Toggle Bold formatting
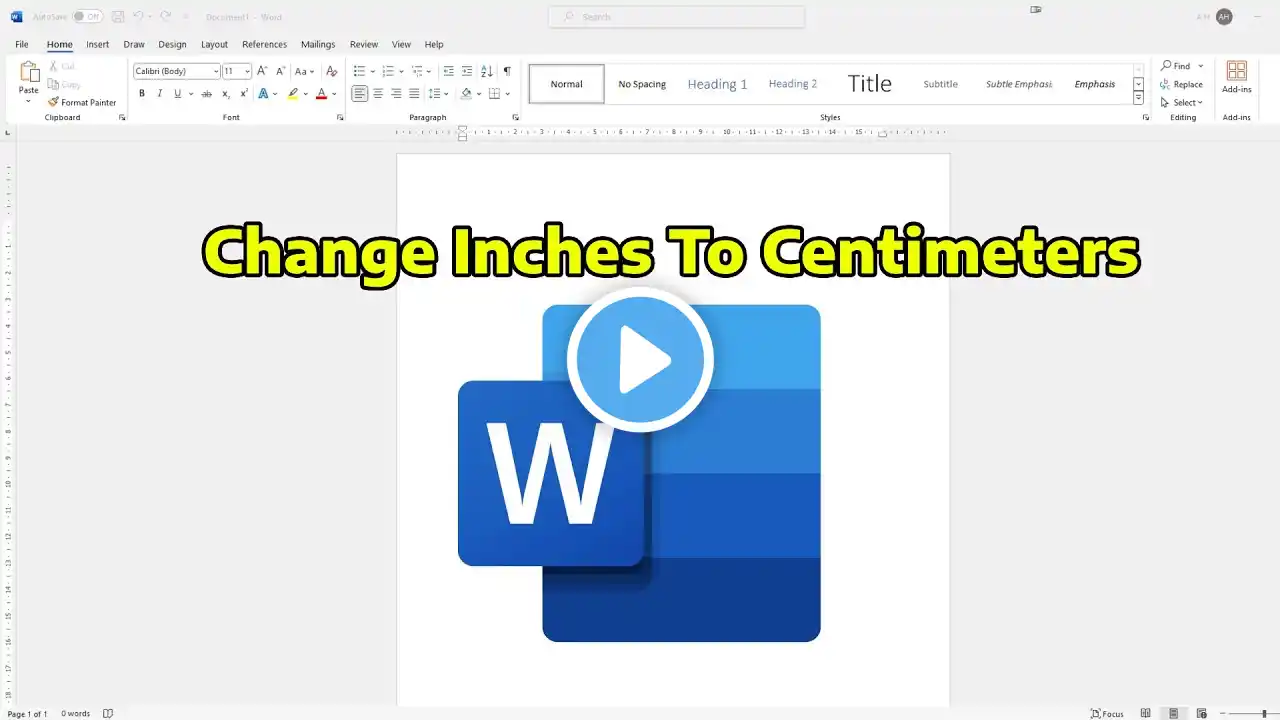 pos(142,94)
